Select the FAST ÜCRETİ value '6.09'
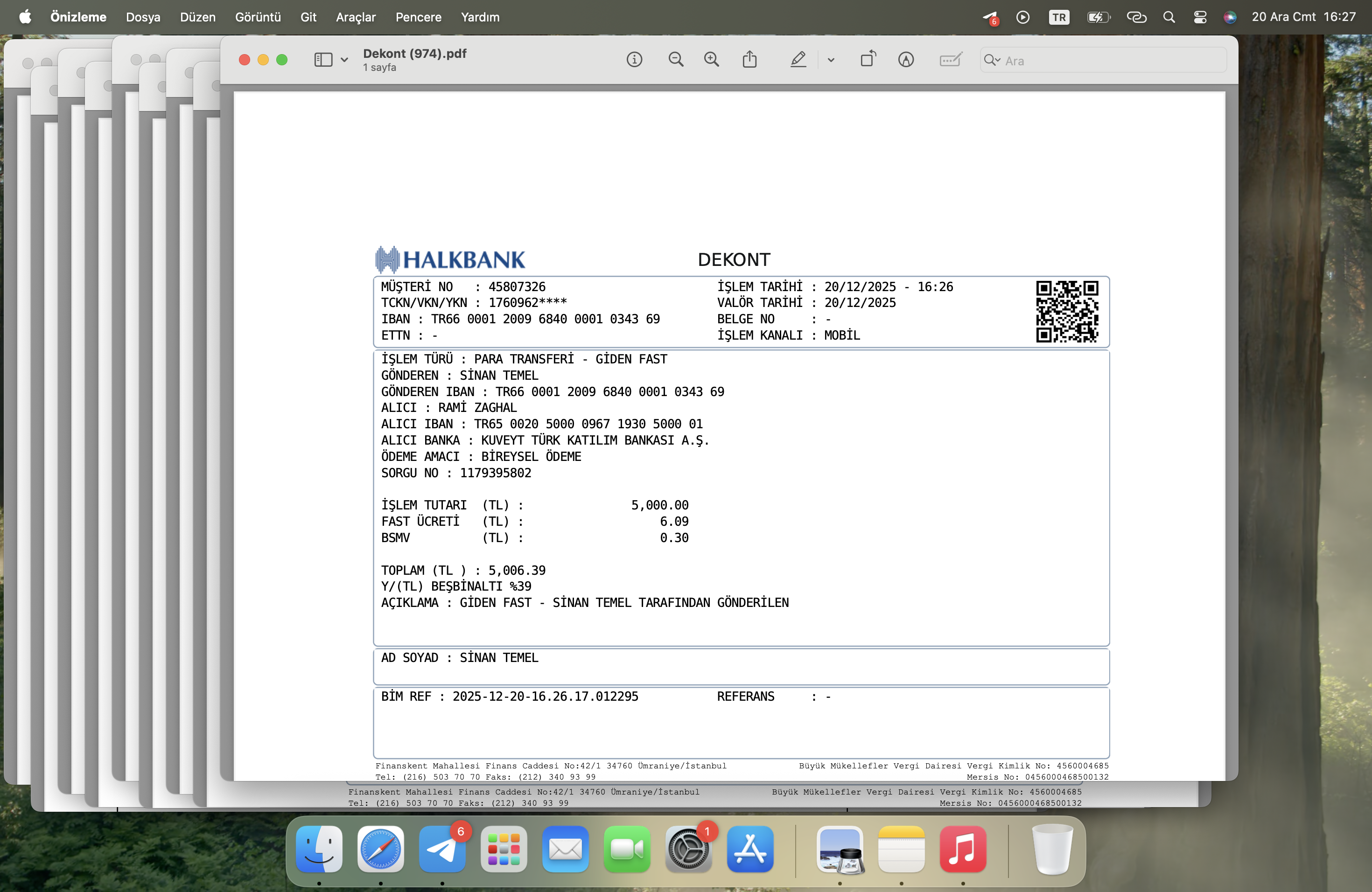The width and height of the screenshot is (1372, 892). (x=674, y=522)
